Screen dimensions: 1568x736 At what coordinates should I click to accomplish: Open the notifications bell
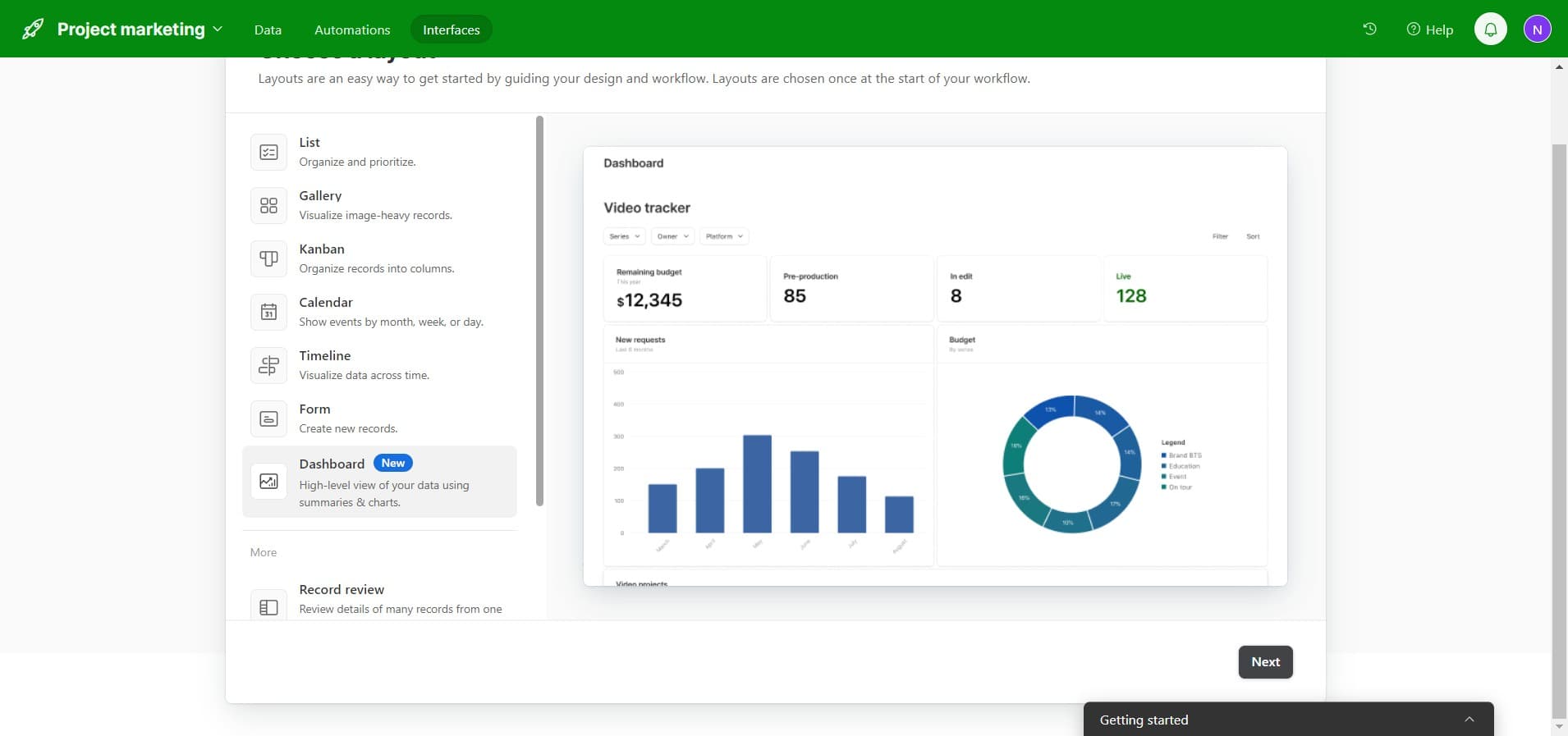tap(1490, 30)
